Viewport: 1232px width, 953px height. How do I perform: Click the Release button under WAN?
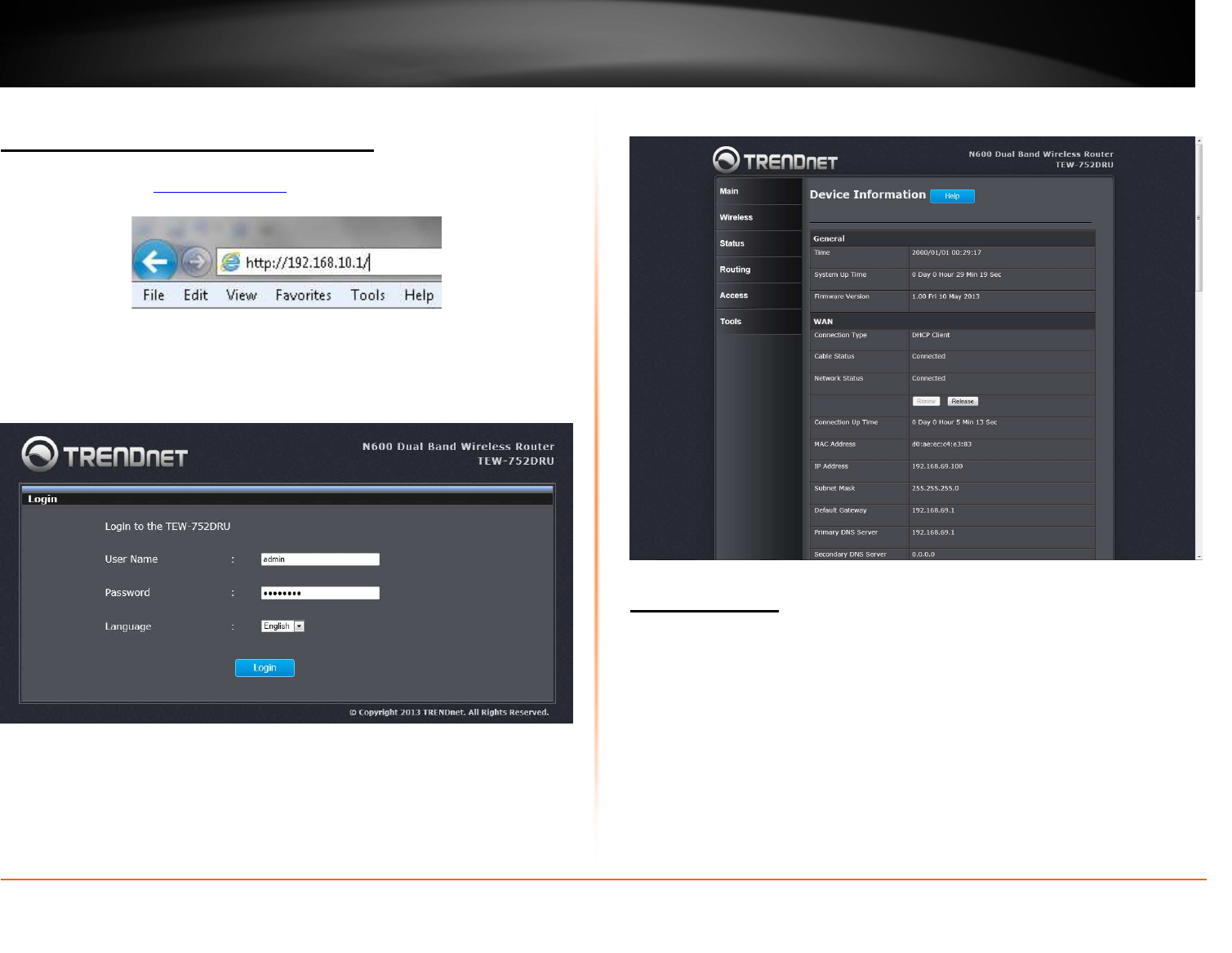963,401
